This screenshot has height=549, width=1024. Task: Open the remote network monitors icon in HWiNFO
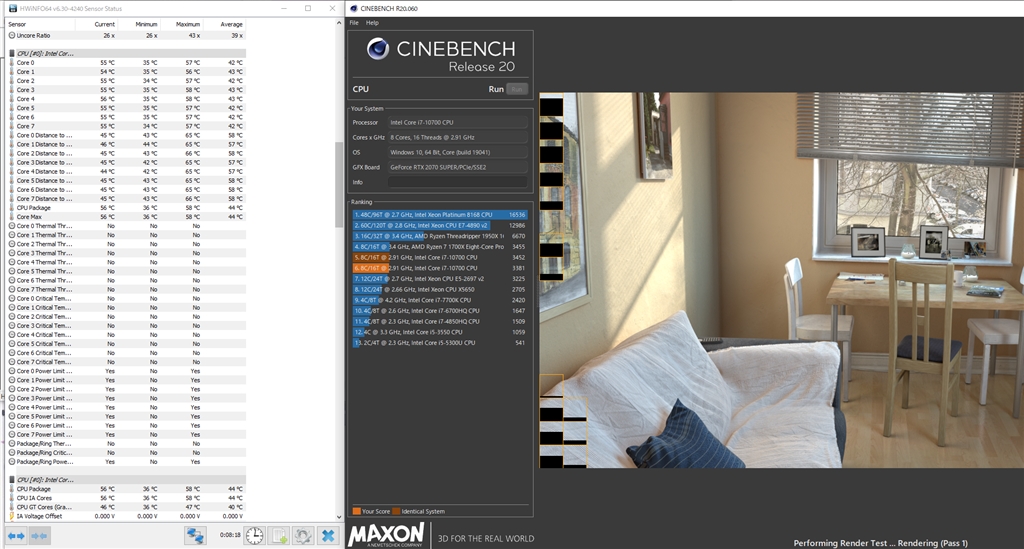pyautogui.click(x=195, y=536)
